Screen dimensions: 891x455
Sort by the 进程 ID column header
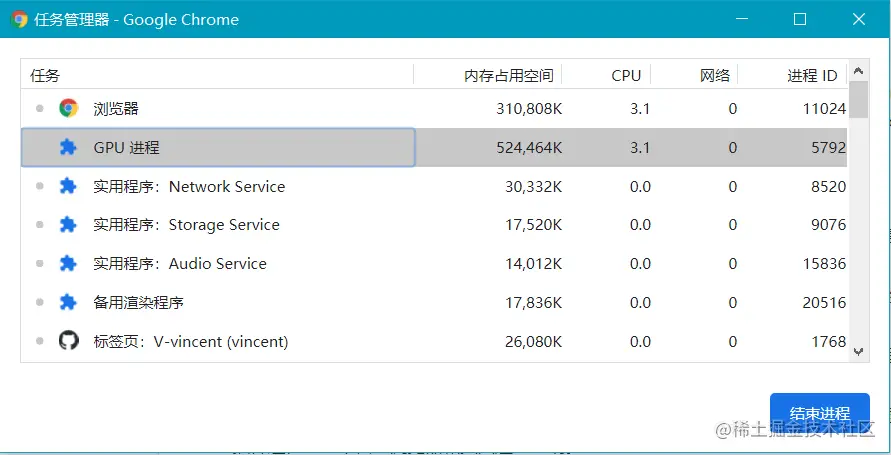coord(811,75)
